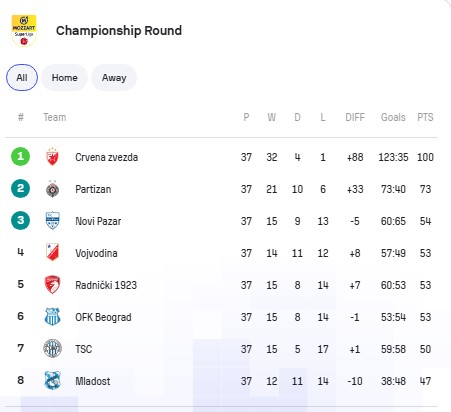
Task: Open the Partizan team page
Action: tap(93, 189)
